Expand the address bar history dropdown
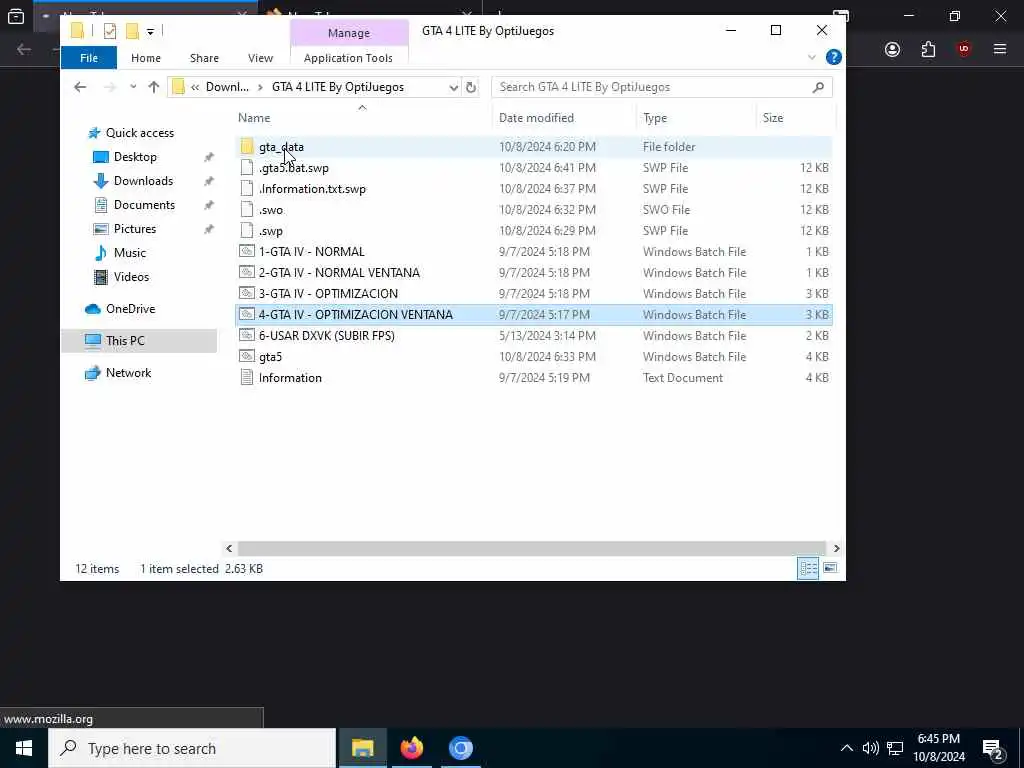The width and height of the screenshot is (1024, 768). [x=453, y=88]
